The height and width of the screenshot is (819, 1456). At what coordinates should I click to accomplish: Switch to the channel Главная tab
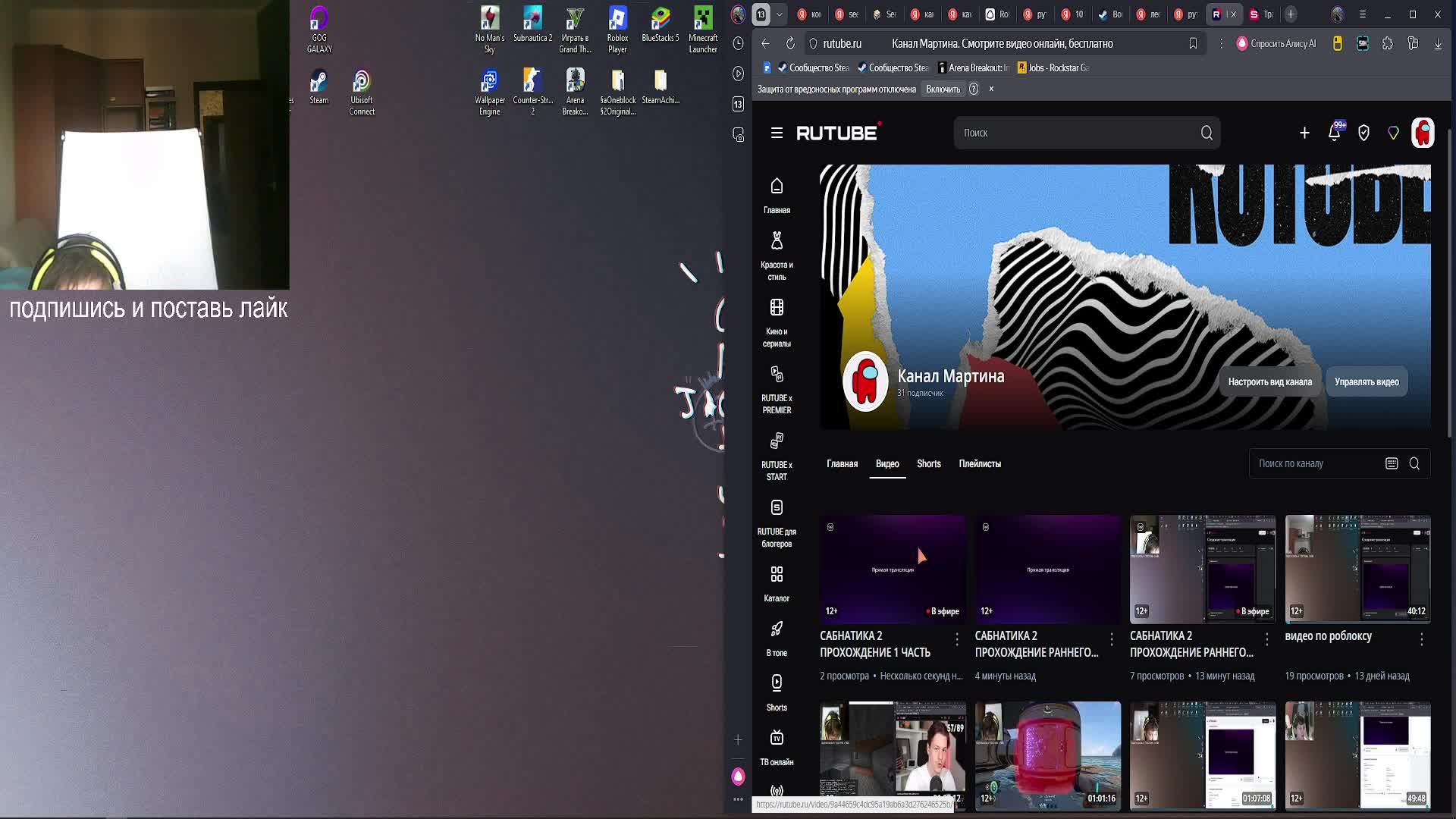coord(842,464)
